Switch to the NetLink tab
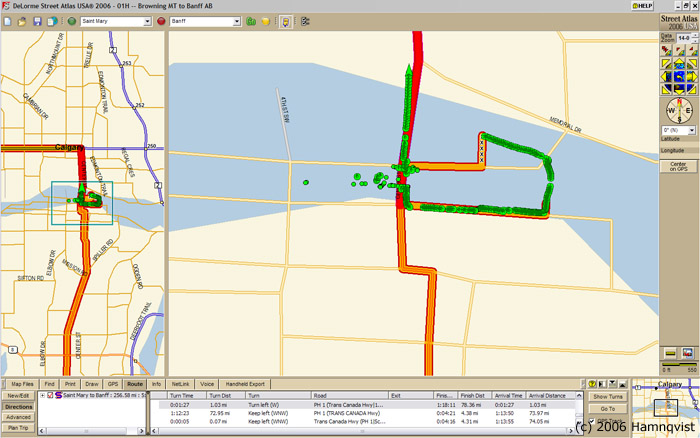 click(180, 384)
